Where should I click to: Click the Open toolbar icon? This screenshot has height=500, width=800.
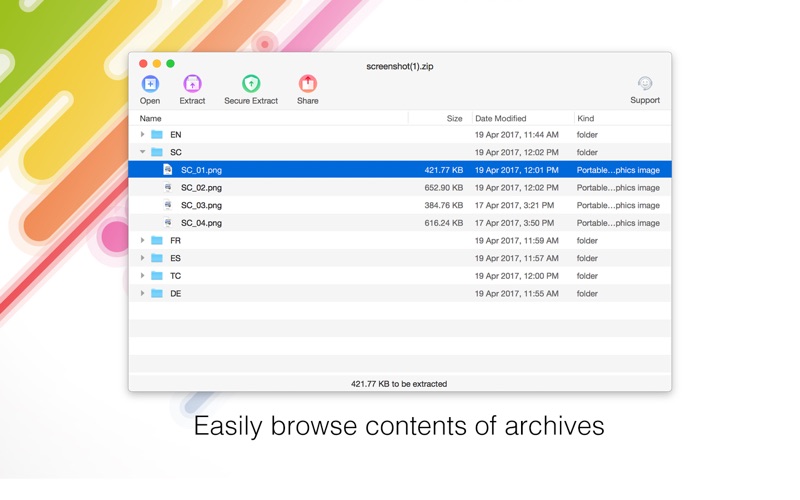pos(150,84)
